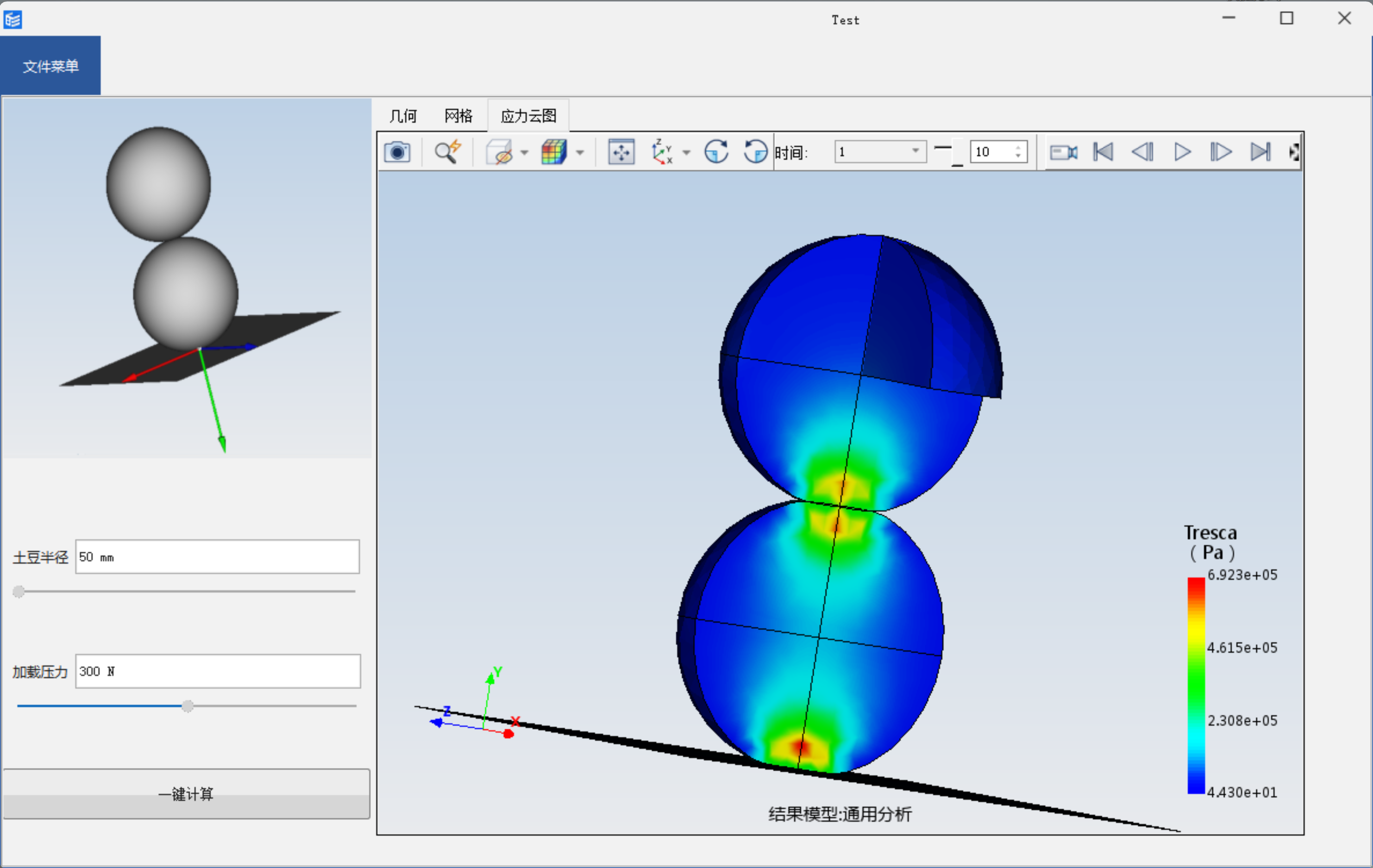Click the 土豆半径 label

pyautogui.click(x=40, y=557)
